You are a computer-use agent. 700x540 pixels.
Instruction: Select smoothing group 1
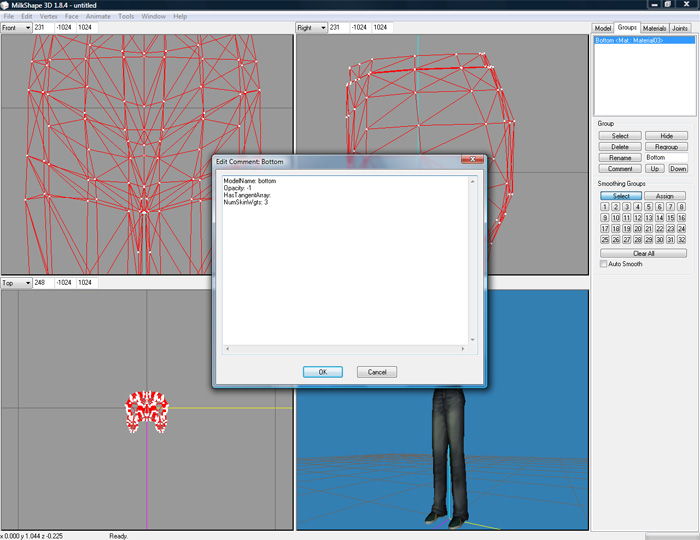(605, 207)
